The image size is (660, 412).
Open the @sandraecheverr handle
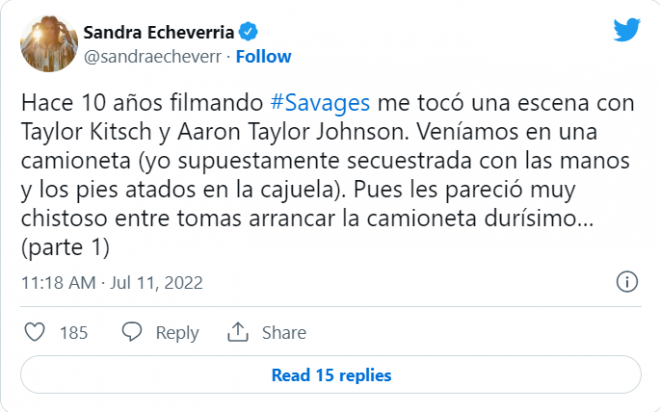(x=154, y=57)
